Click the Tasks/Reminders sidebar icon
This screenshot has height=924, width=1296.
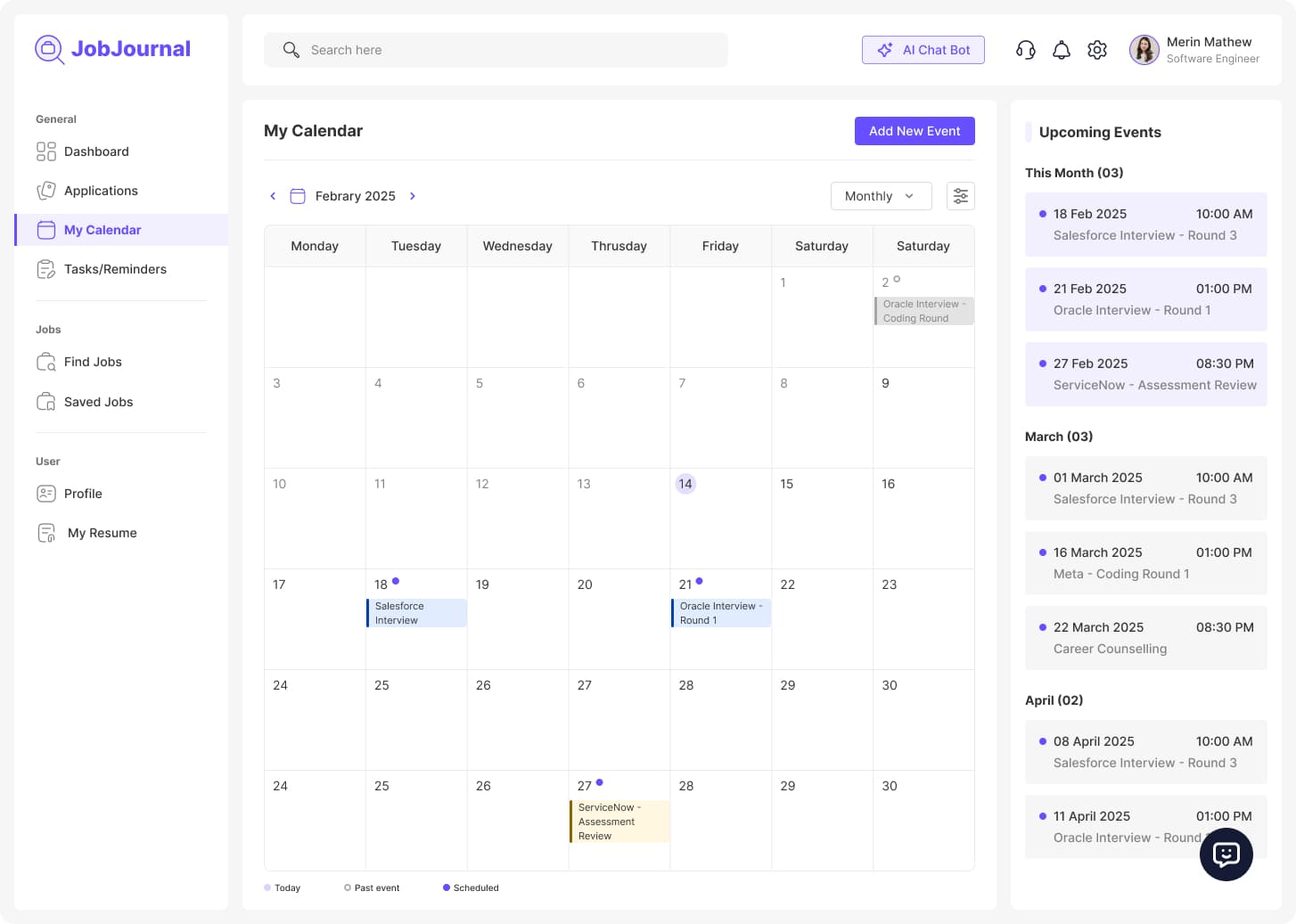(x=46, y=269)
